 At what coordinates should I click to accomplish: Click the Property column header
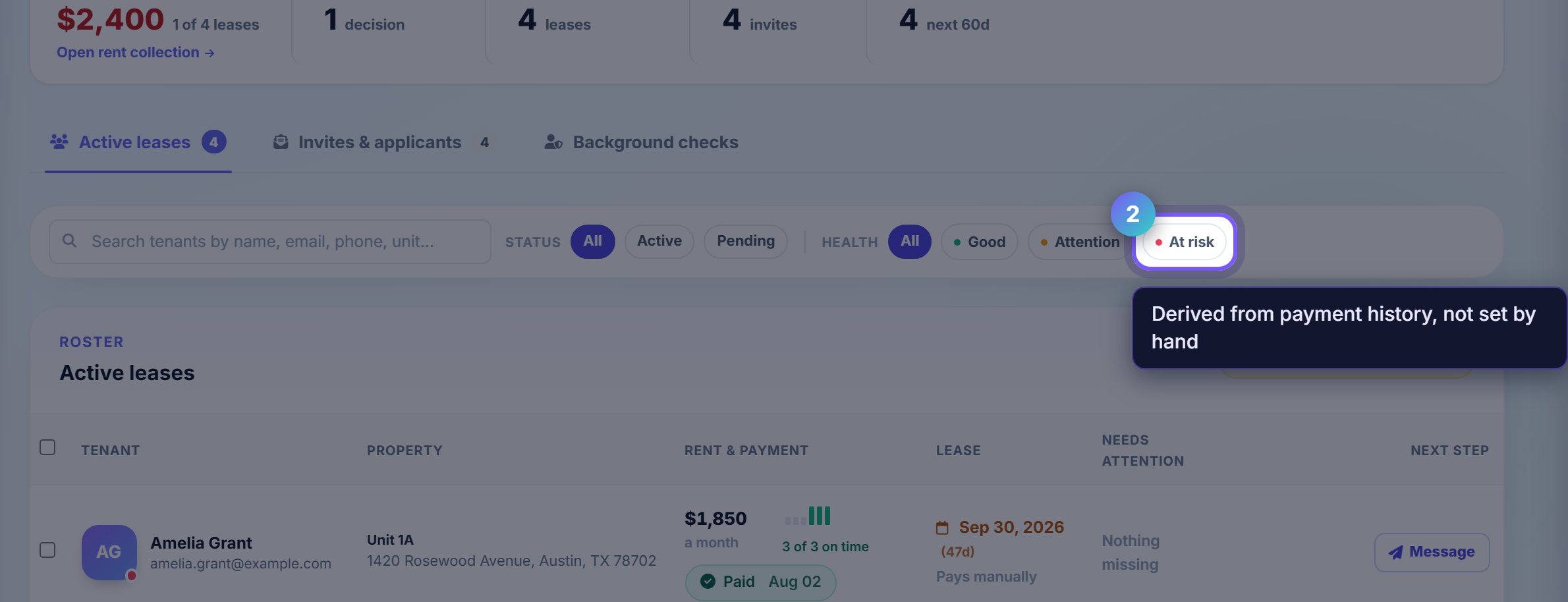coord(405,451)
